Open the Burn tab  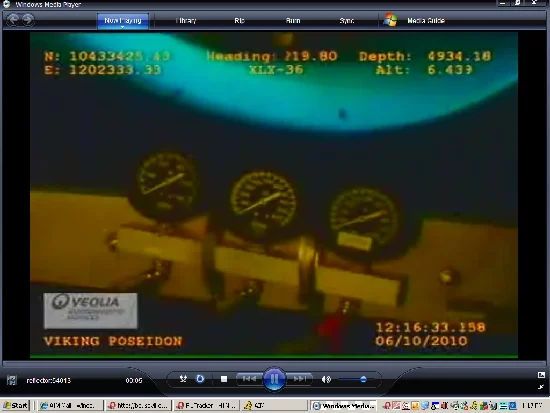[x=293, y=21]
